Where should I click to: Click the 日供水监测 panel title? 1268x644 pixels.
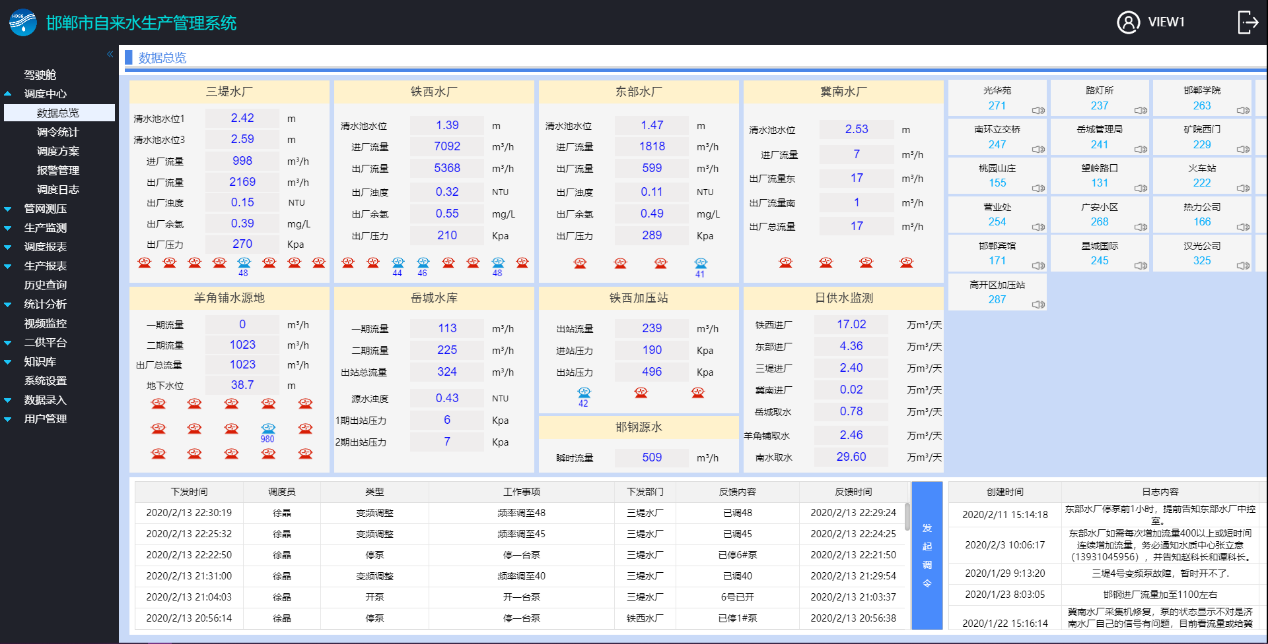pyautogui.click(x=843, y=298)
